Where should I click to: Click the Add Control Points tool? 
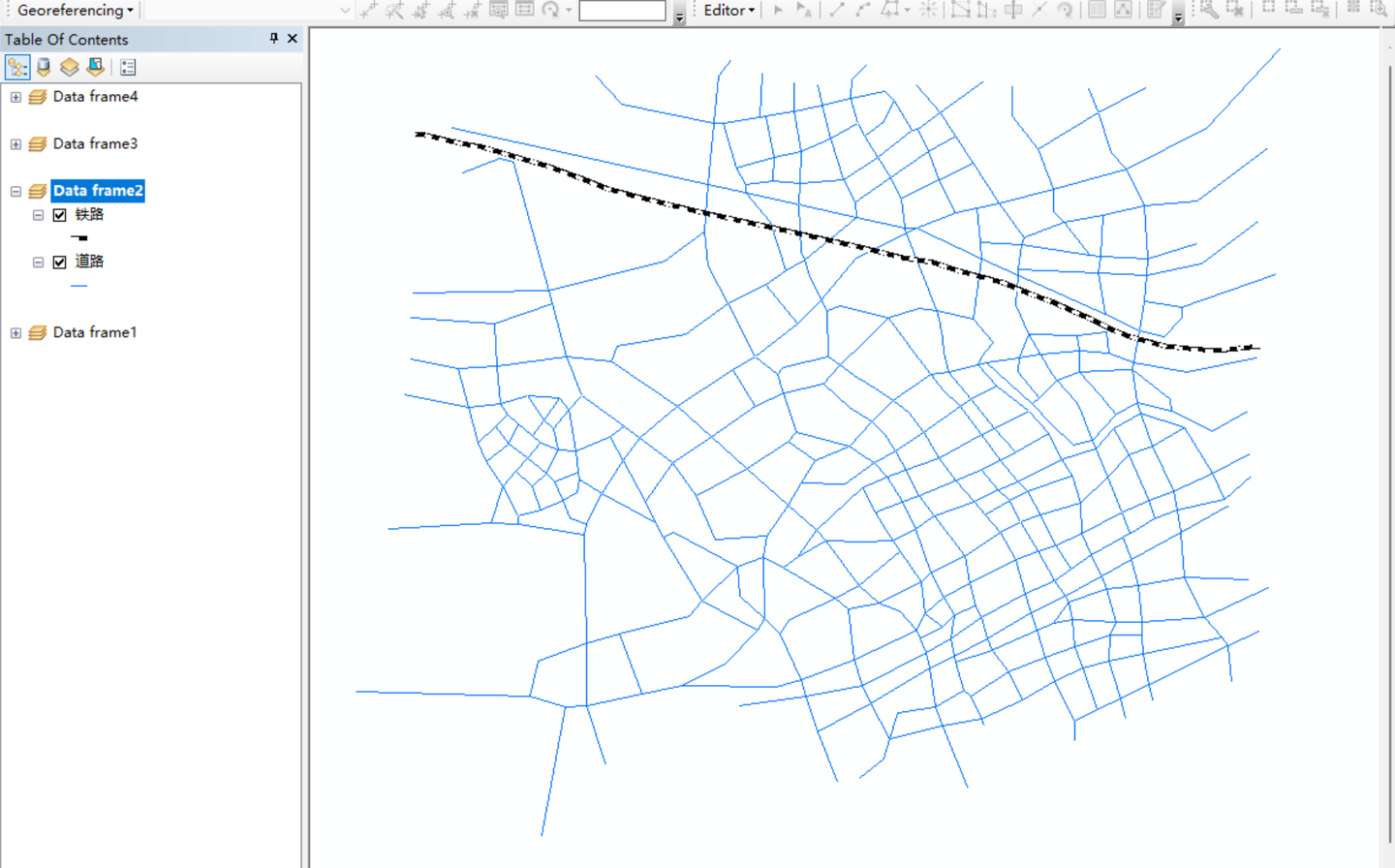click(x=366, y=11)
